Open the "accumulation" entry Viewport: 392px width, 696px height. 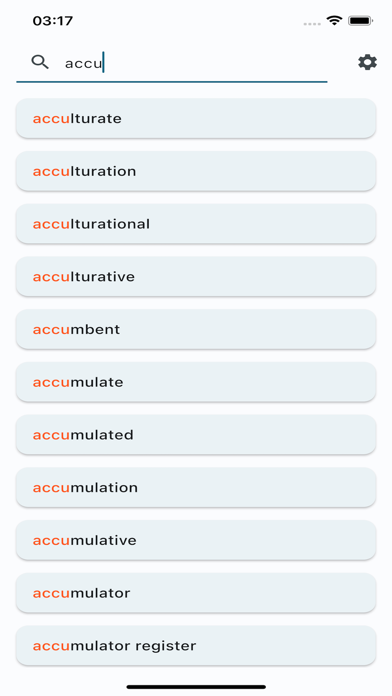click(x=196, y=488)
